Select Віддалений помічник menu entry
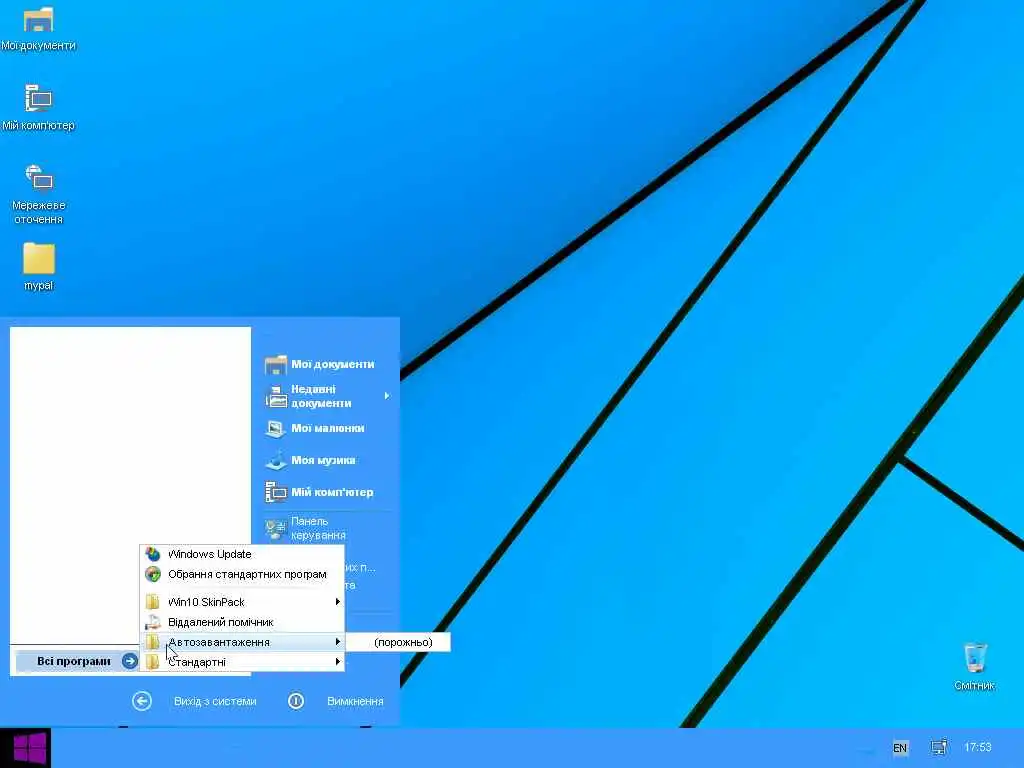 (242, 622)
